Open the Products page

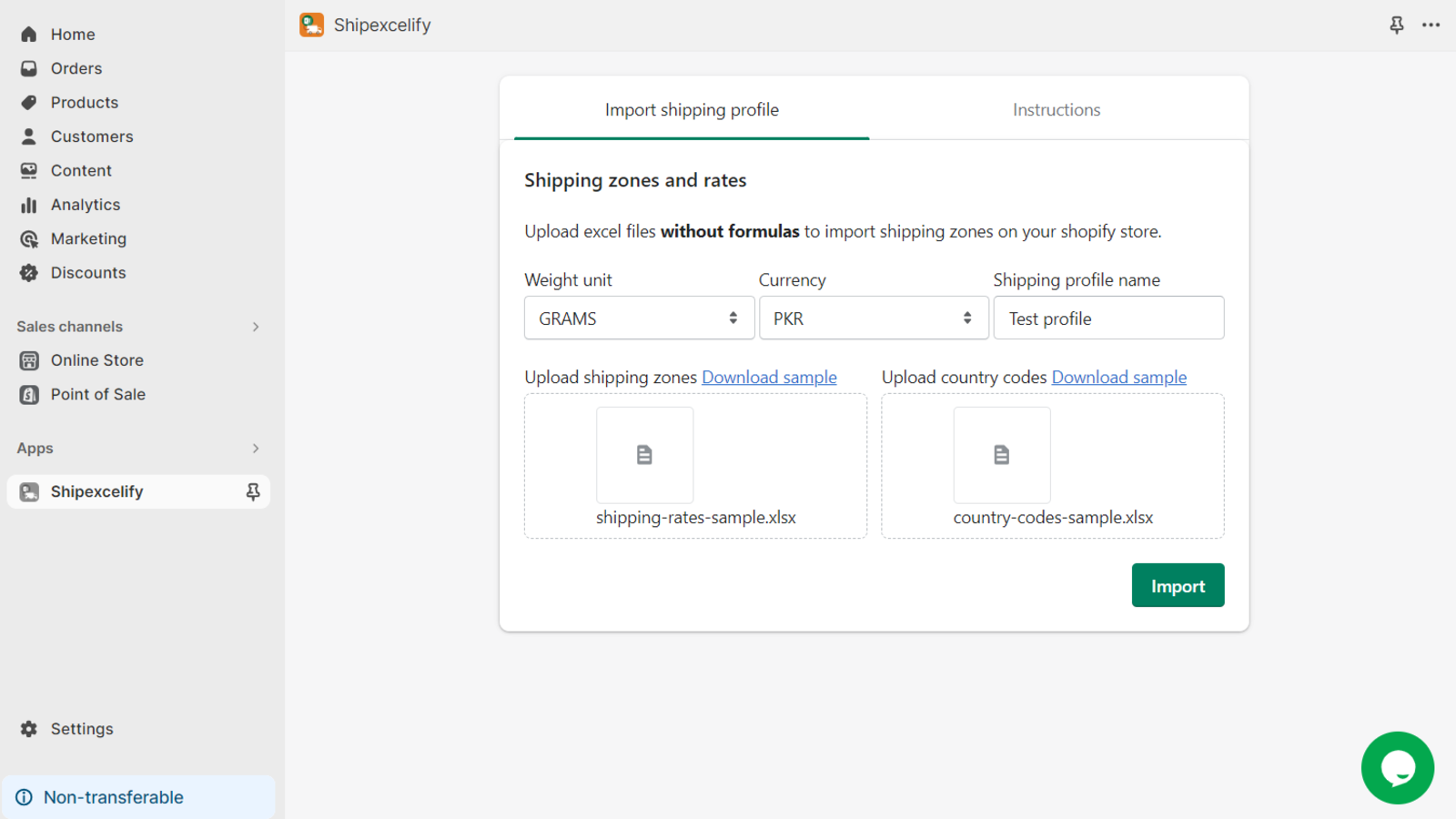coord(85,103)
